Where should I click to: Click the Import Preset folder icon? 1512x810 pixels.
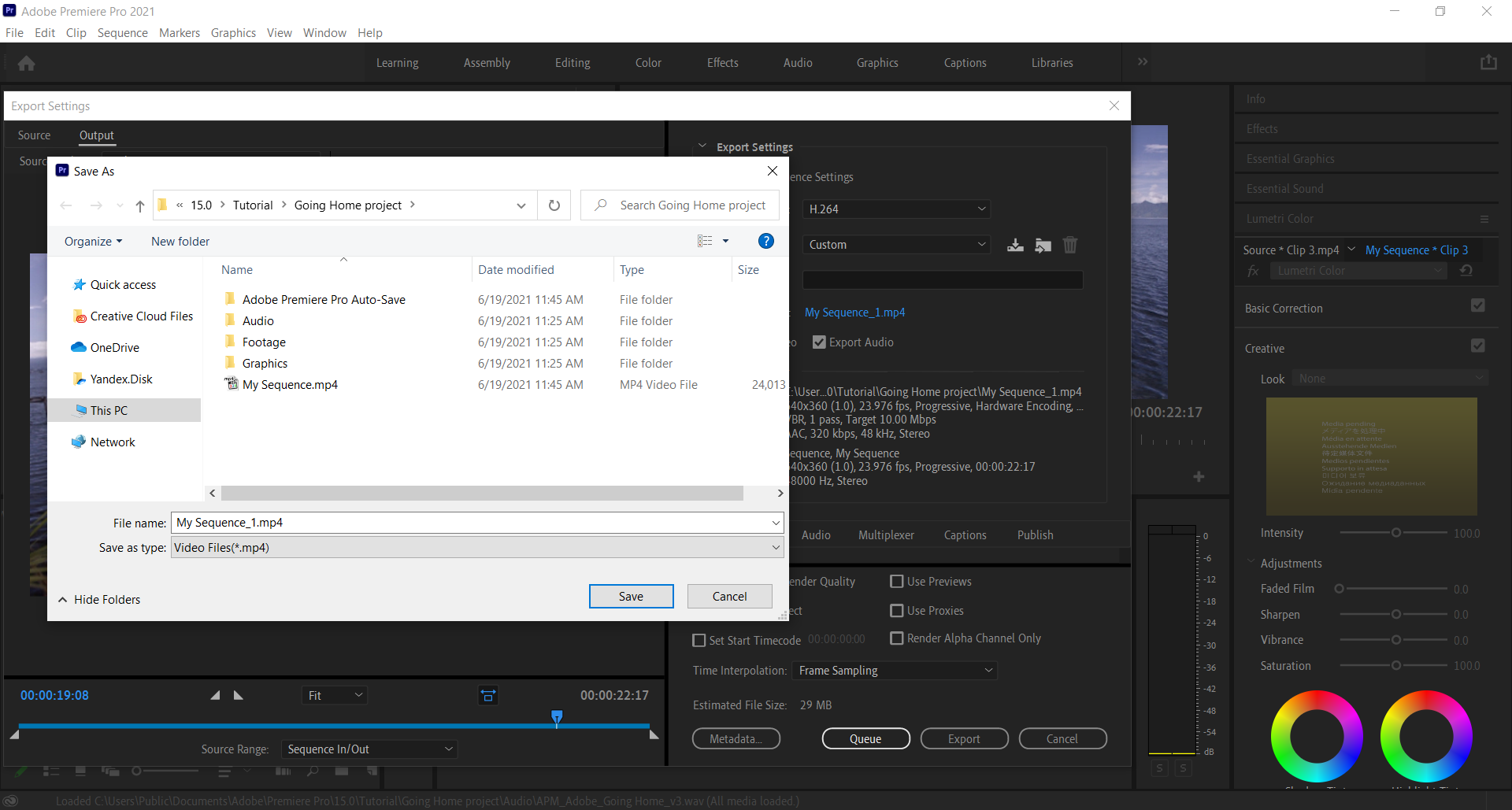click(1043, 246)
